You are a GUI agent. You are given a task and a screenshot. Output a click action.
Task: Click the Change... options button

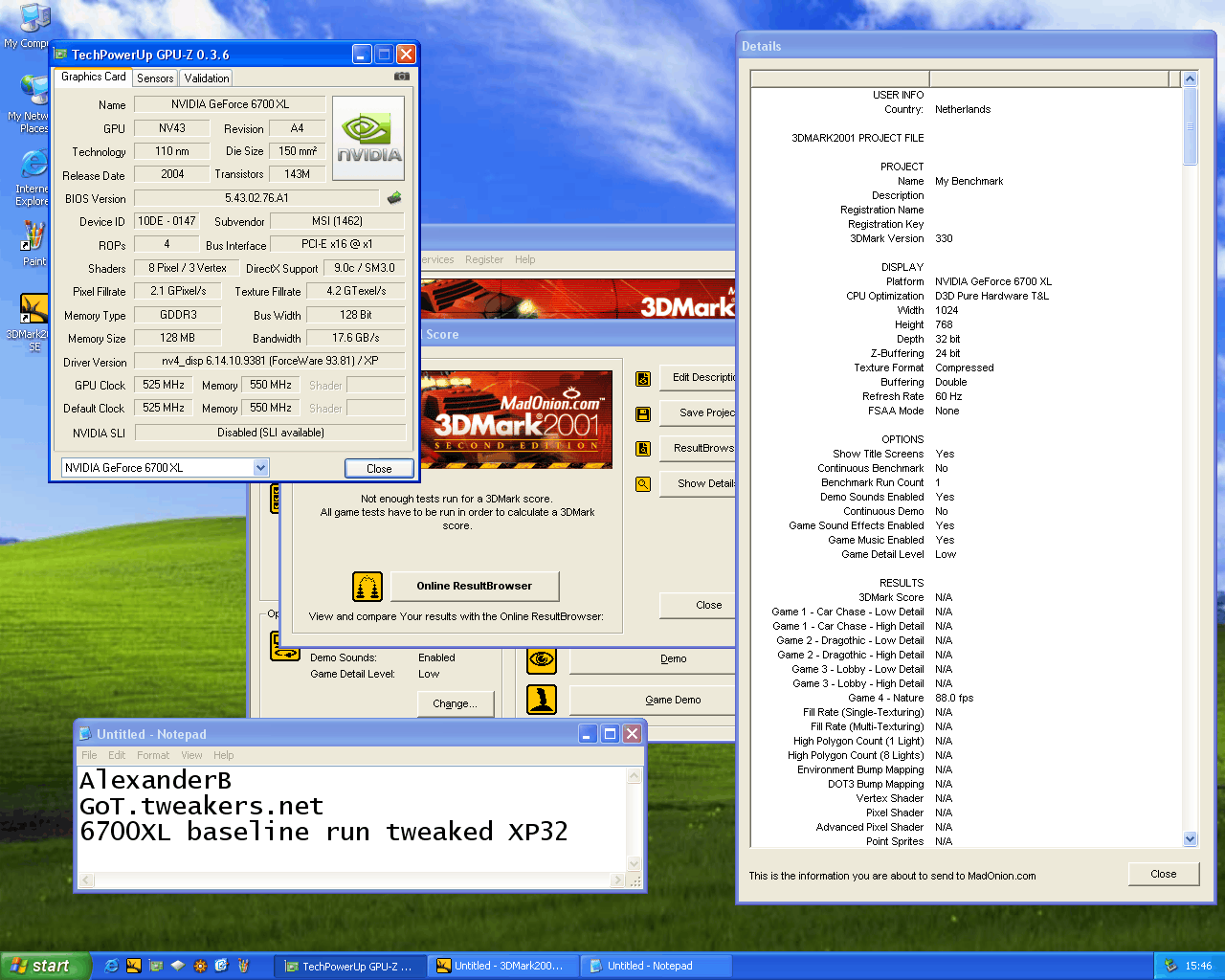[x=455, y=703]
